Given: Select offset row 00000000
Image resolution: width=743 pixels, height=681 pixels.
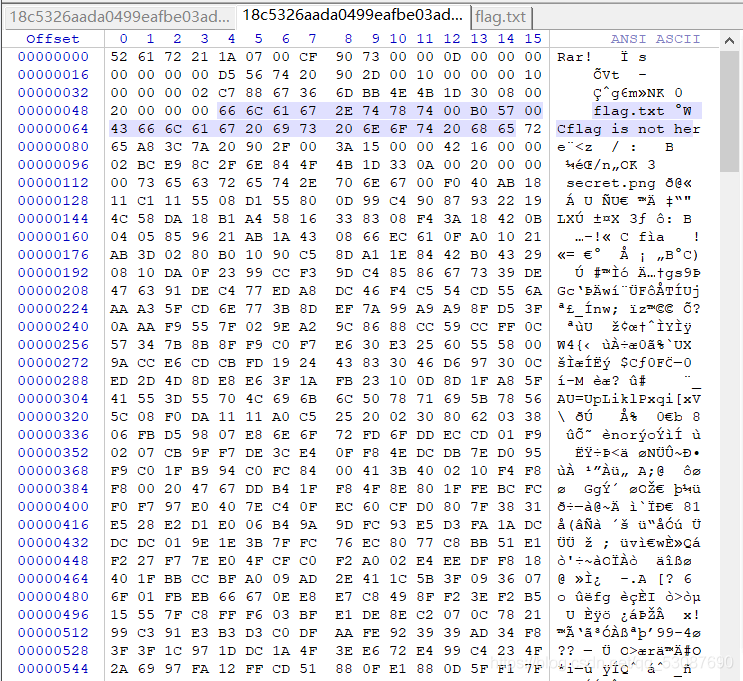Looking at the screenshot, I should click(53, 57).
